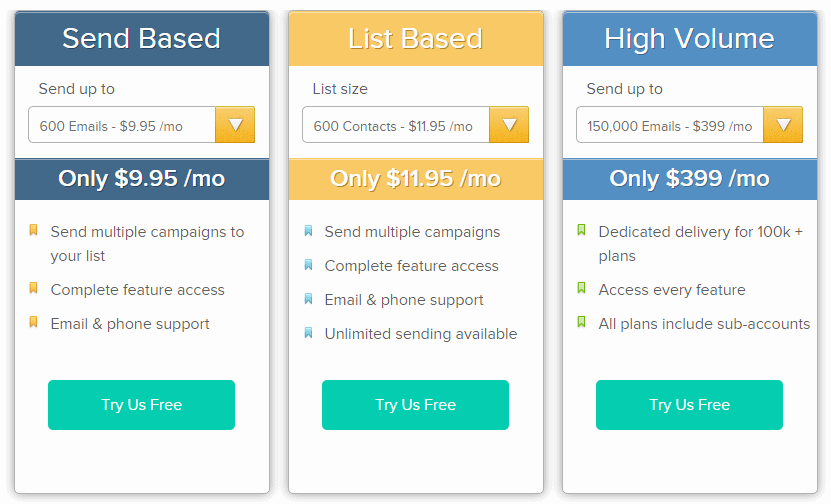831x504 pixels.
Task: Open the High Volume emails dropdown arrow
Action: 783,125
